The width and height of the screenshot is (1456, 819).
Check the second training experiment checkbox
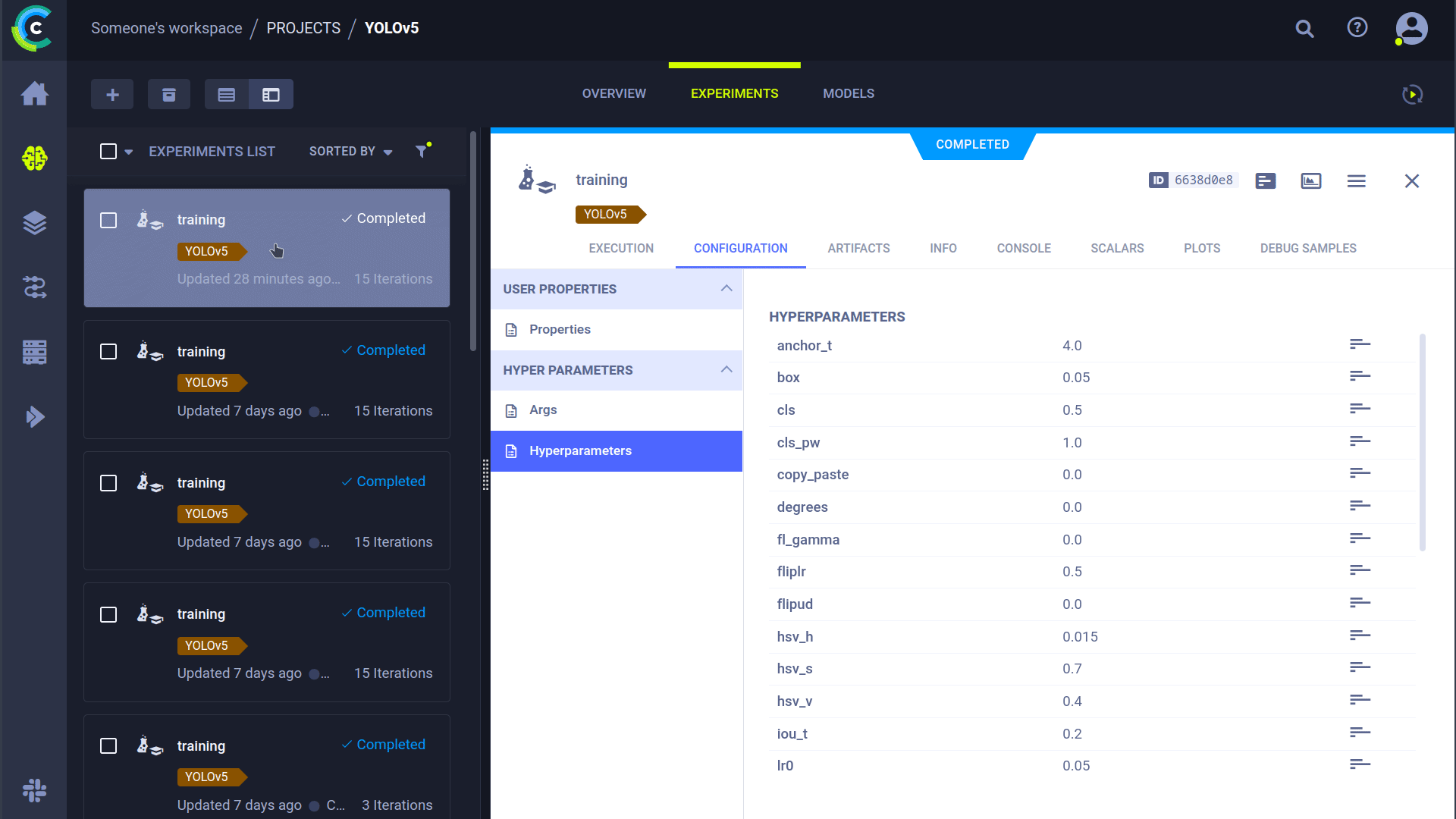pos(108,352)
